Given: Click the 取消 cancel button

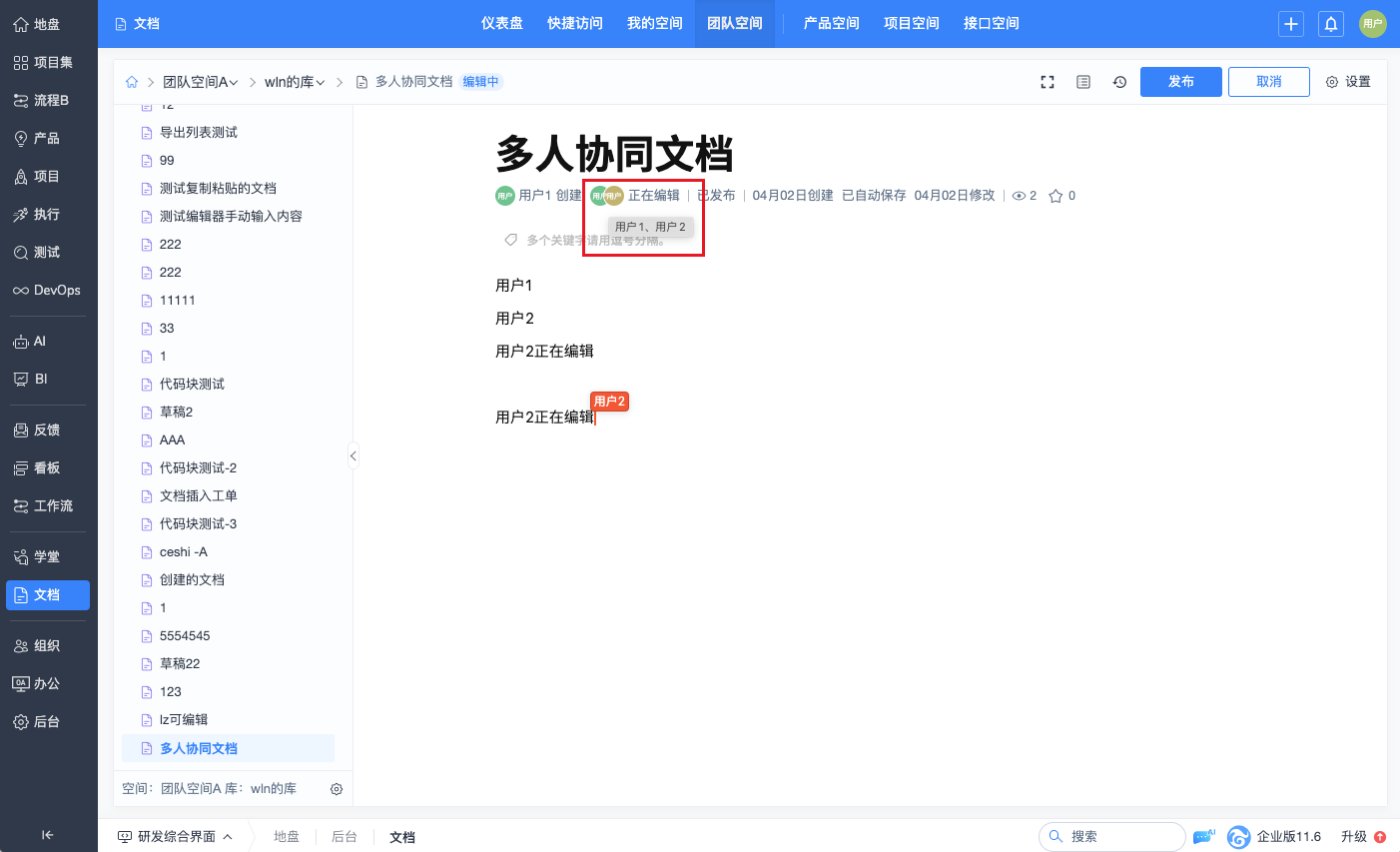Looking at the screenshot, I should click(1269, 82).
